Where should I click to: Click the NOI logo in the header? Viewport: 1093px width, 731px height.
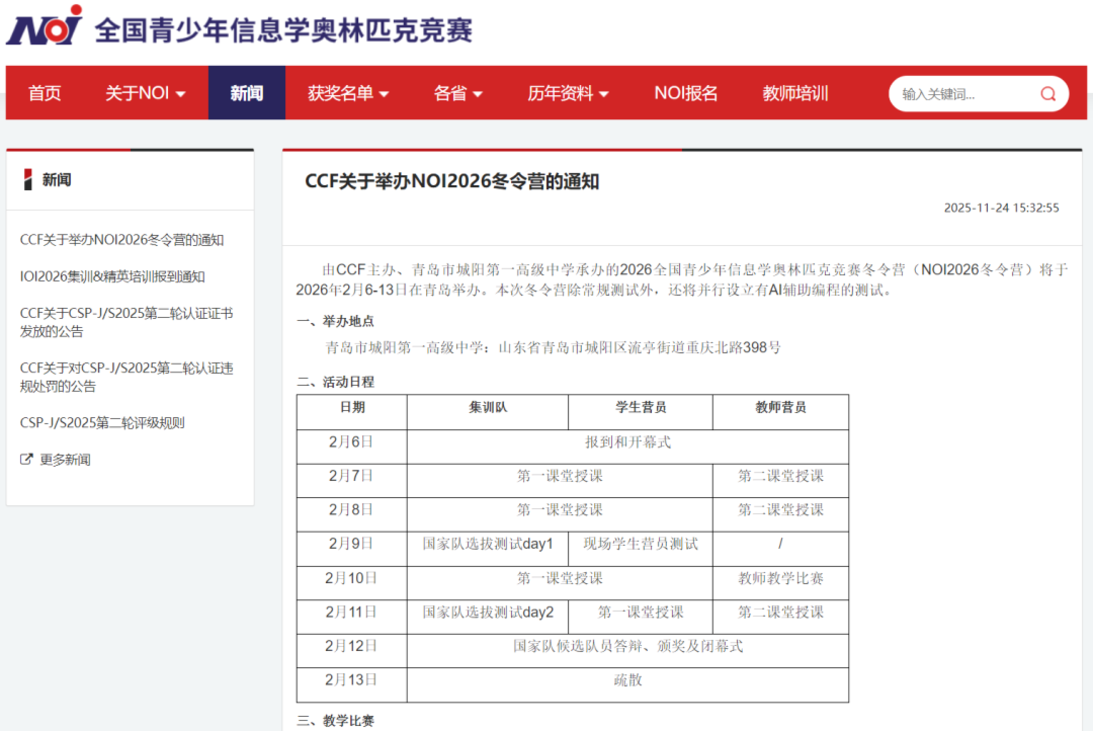tap(45, 26)
